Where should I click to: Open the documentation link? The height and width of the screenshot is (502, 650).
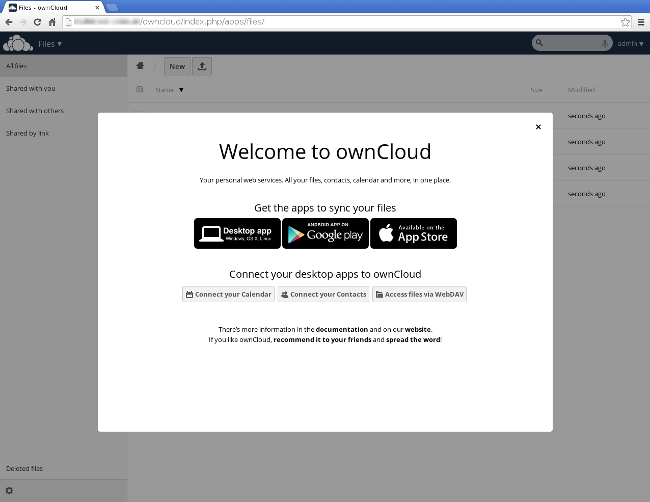342,330
